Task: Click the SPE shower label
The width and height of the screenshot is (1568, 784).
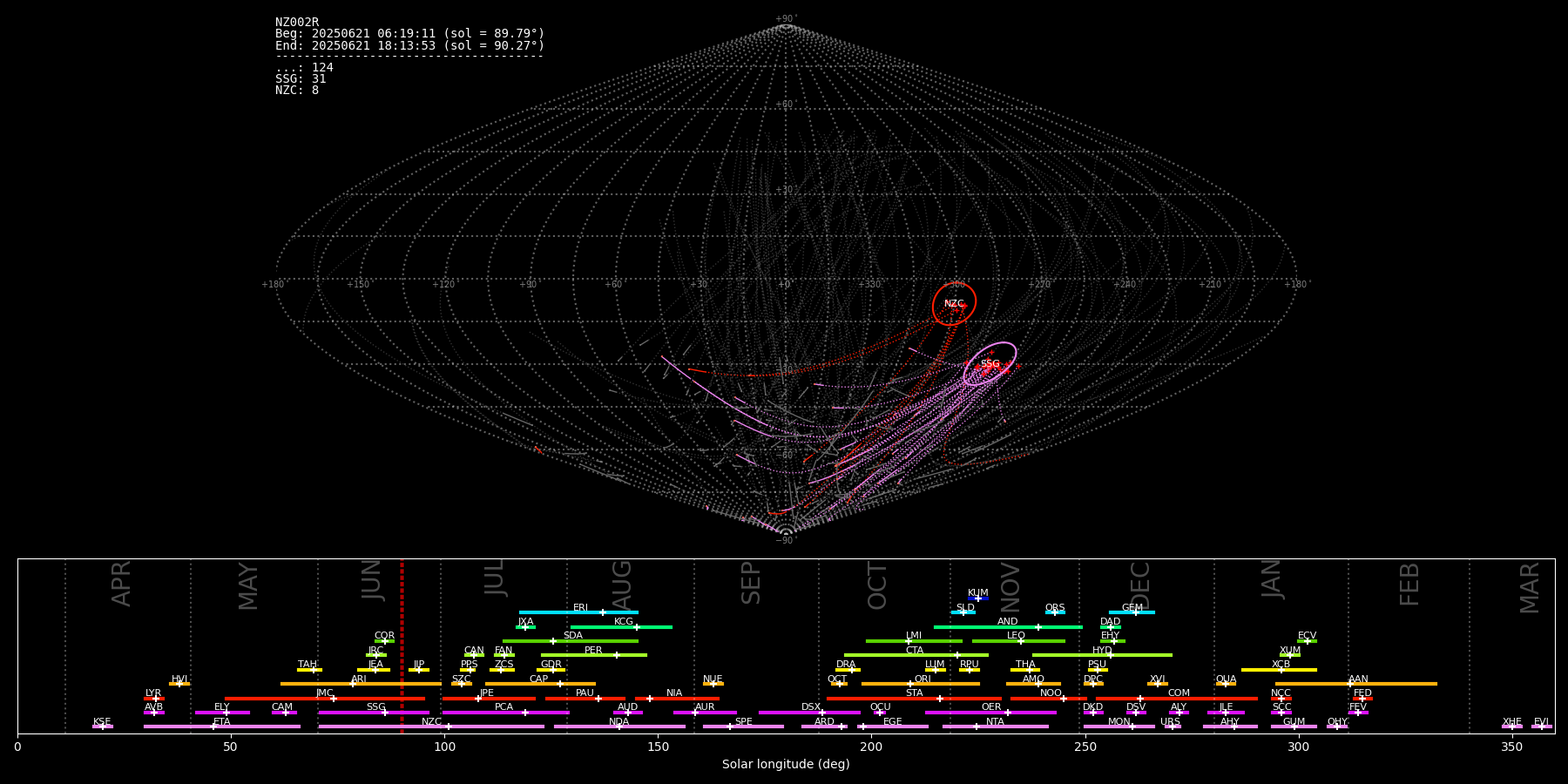Action: point(743,722)
